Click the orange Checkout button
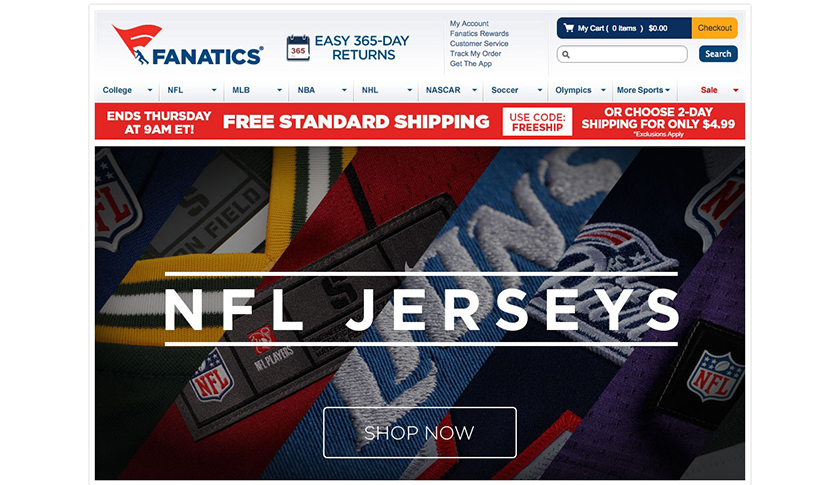The width and height of the screenshot is (840, 485). 715,28
